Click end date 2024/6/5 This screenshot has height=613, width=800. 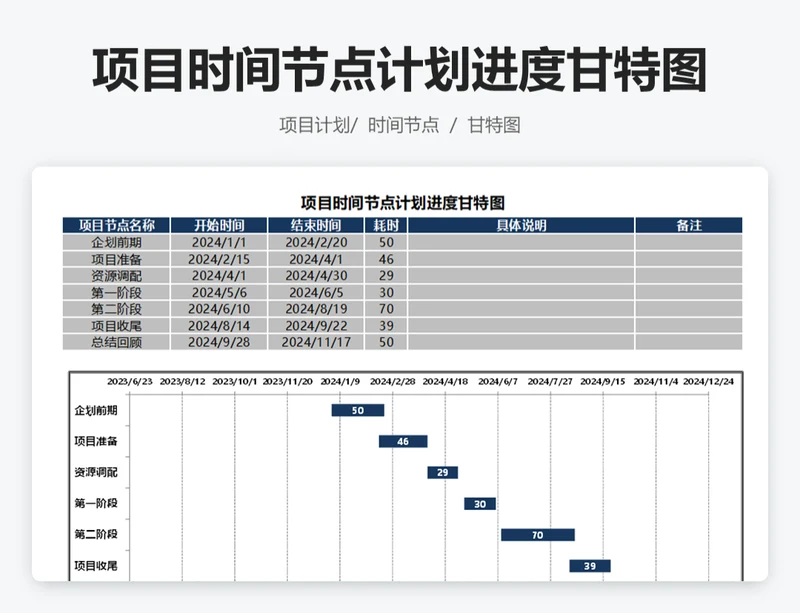point(316,292)
